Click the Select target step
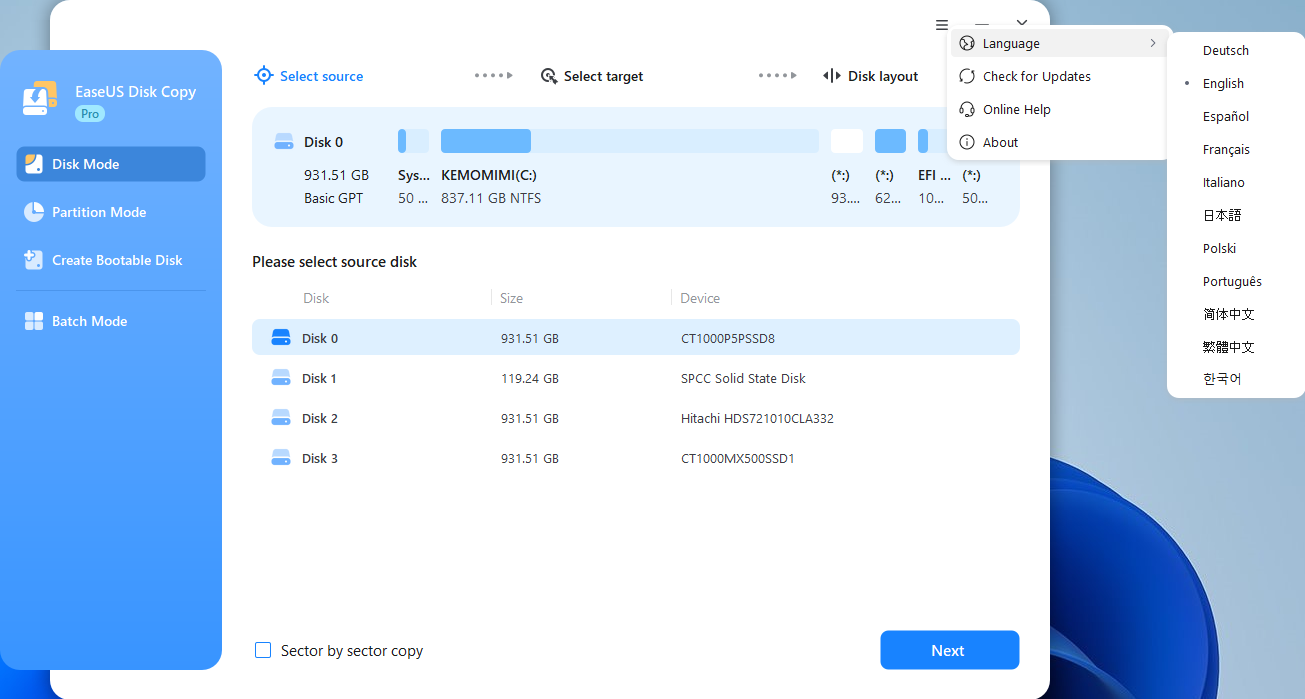Viewport: 1305px width, 699px height. point(592,76)
